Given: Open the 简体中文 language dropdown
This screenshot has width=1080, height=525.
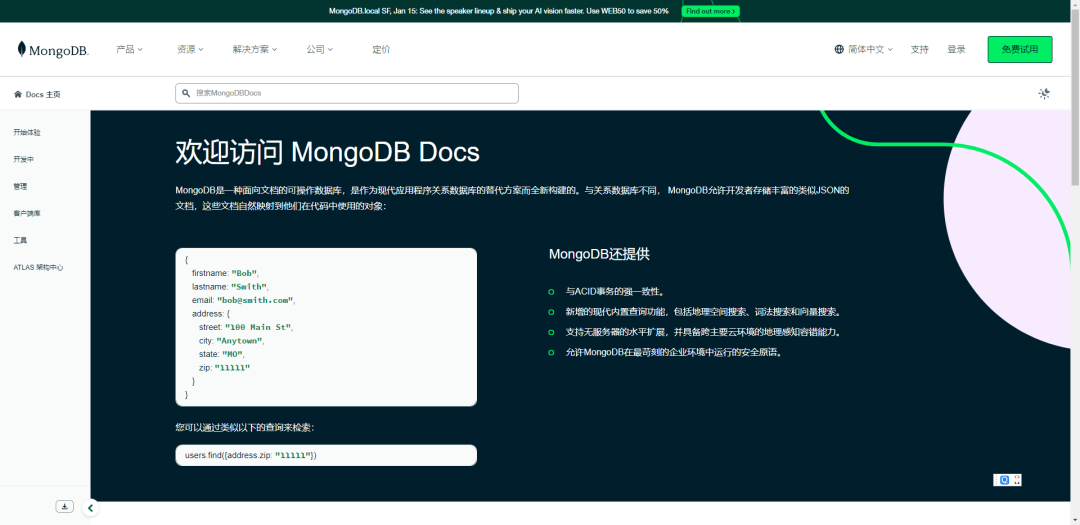Looking at the screenshot, I should (x=871, y=50).
